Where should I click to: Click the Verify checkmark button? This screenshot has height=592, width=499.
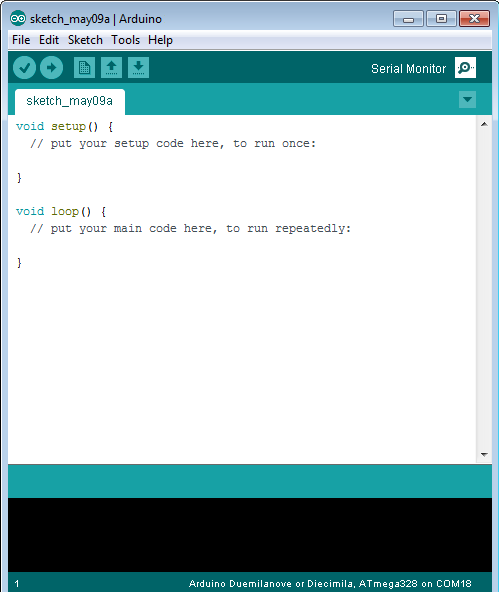[25, 68]
